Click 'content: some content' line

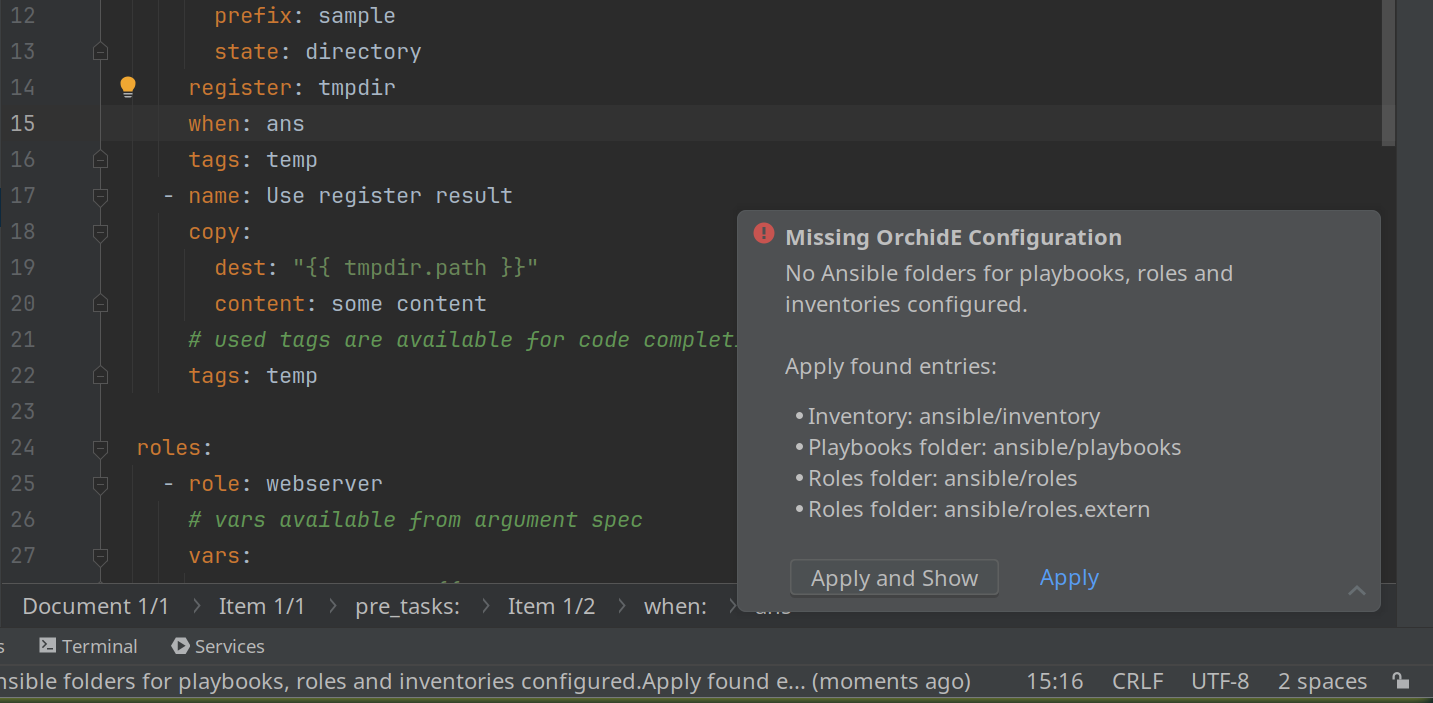pos(350,303)
